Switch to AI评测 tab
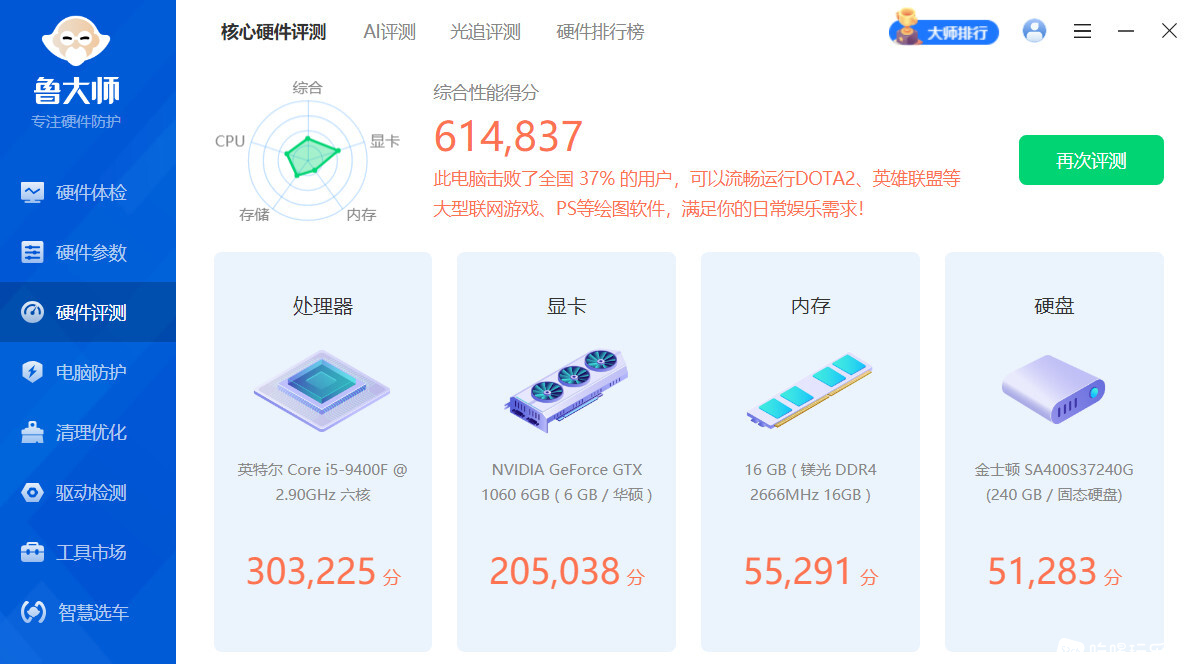1186x664 pixels. [x=390, y=32]
